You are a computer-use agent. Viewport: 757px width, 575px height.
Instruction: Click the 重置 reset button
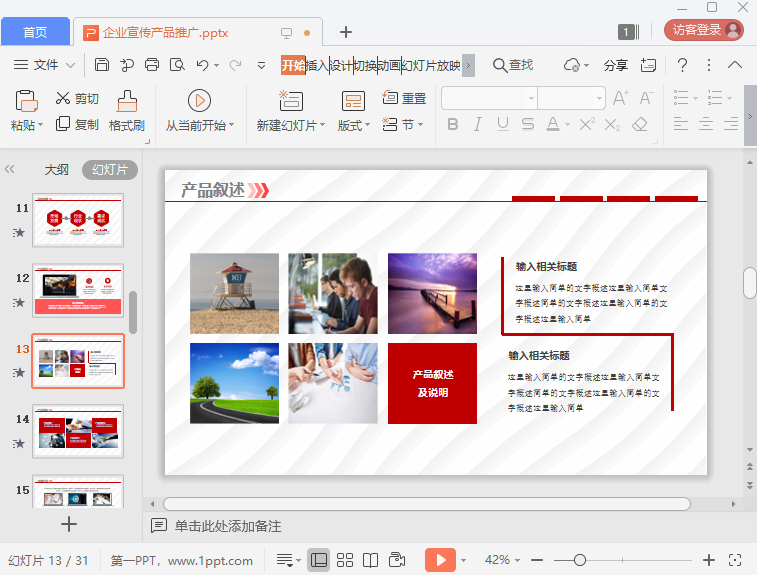point(404,98)
